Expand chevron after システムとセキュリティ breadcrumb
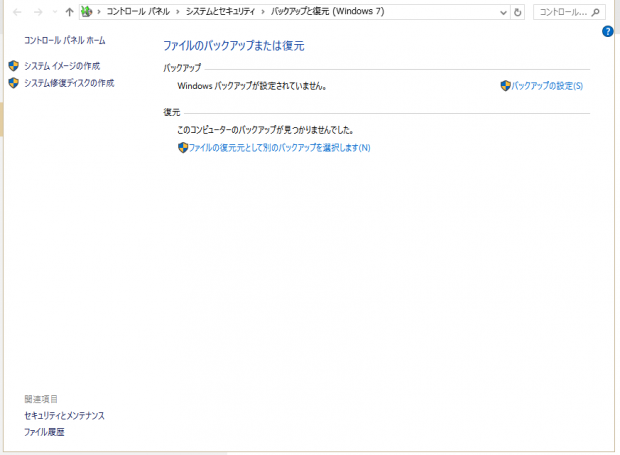 263,12
